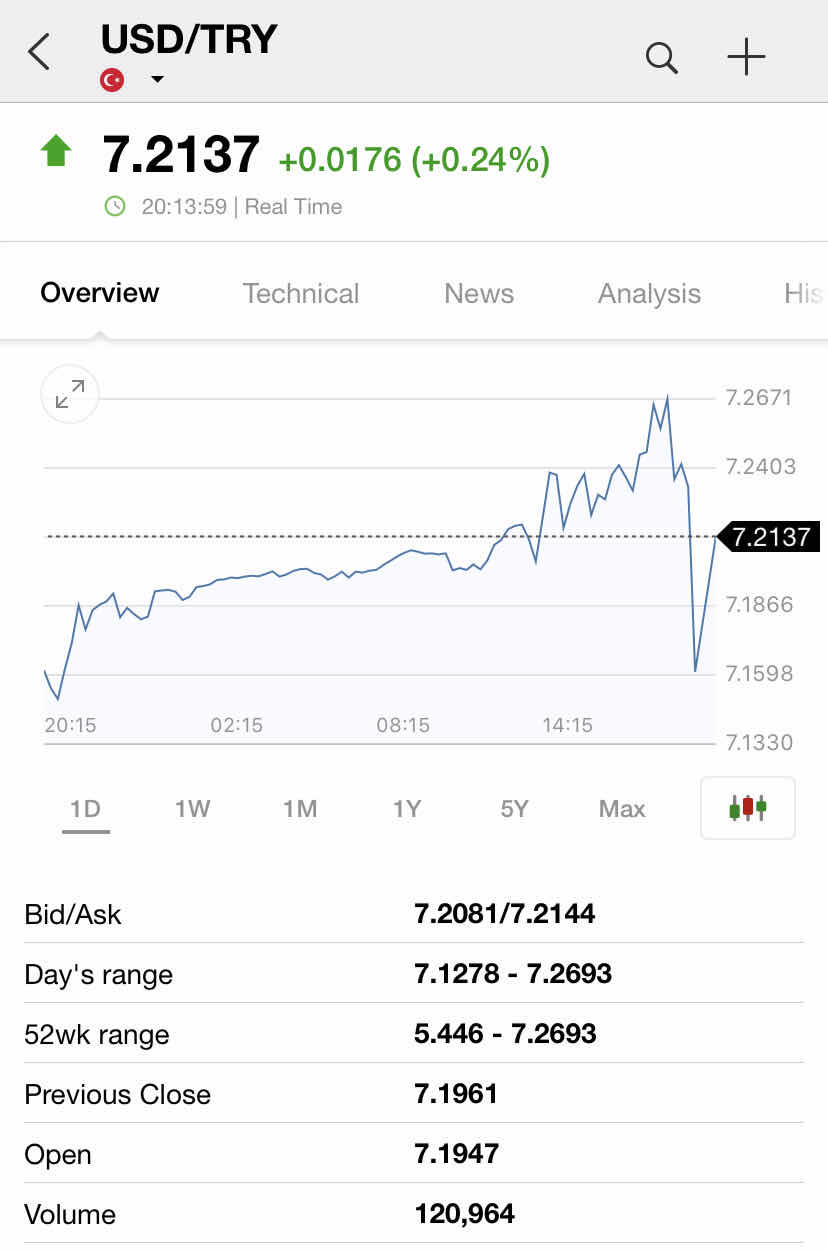Tap the 7.2137 price label on chart
Screen dimensions: 828x1252
coord(770,537)
